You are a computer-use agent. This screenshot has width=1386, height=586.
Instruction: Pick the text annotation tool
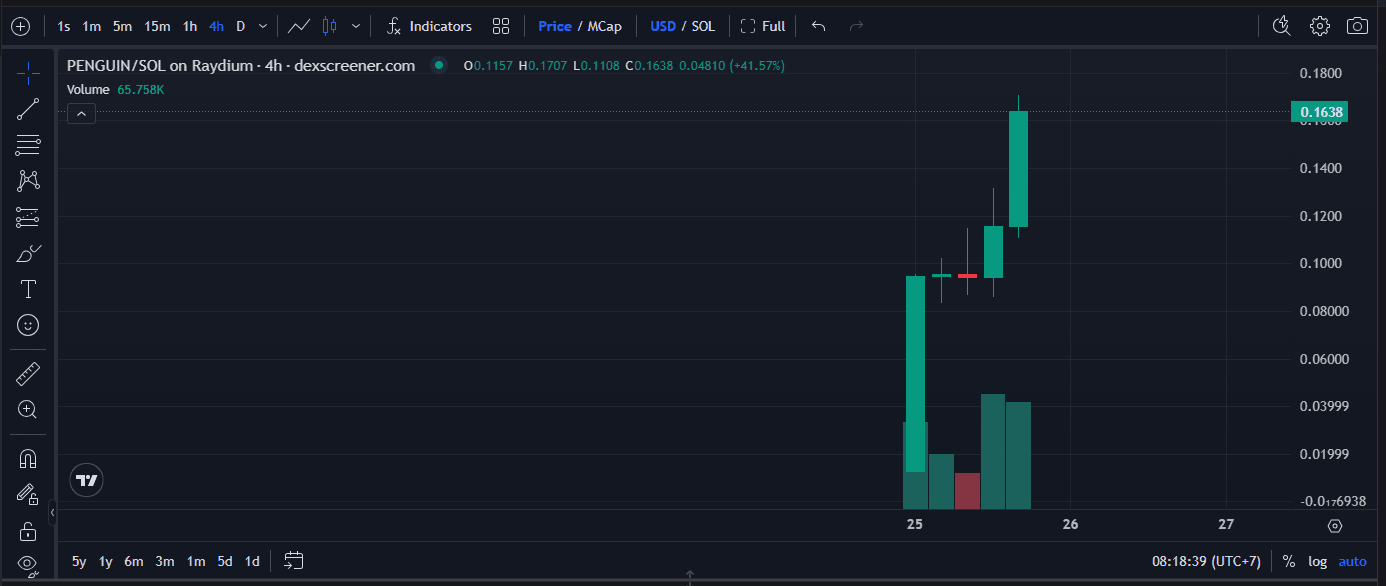tap(28, 289)
